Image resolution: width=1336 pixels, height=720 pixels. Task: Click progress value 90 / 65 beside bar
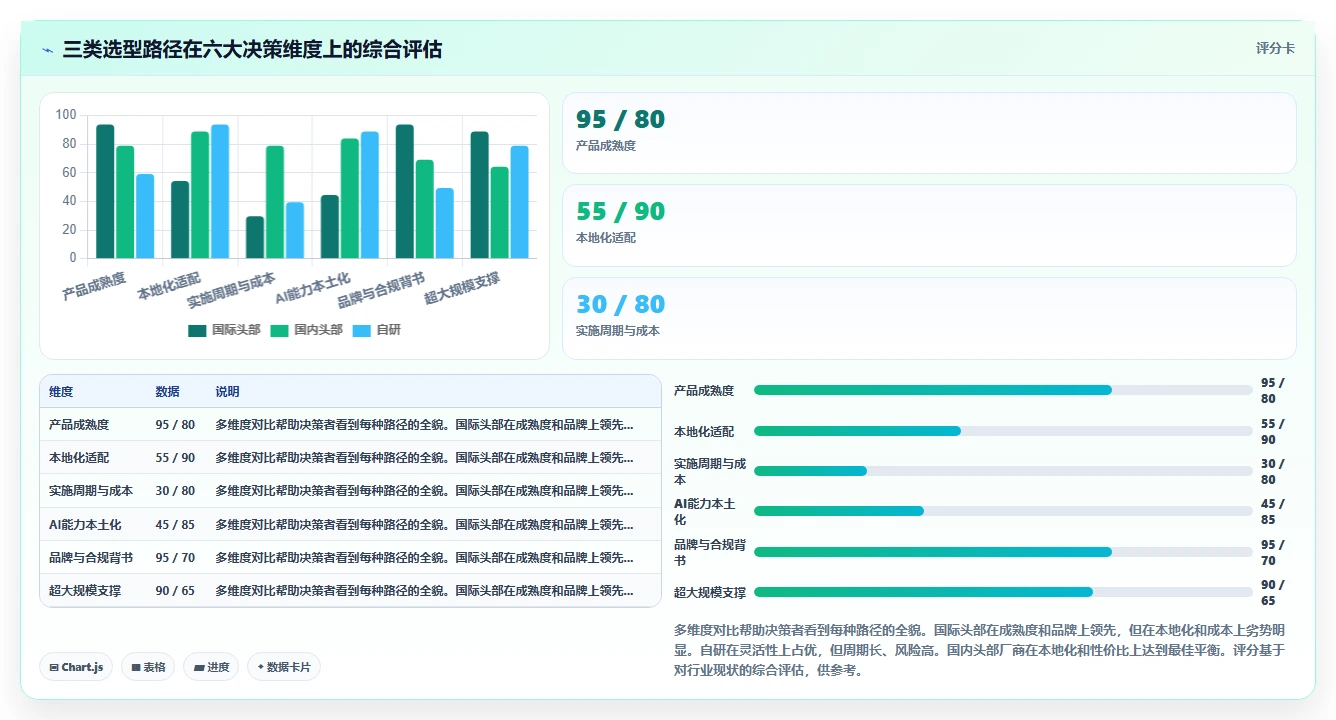coord(1273,593)
